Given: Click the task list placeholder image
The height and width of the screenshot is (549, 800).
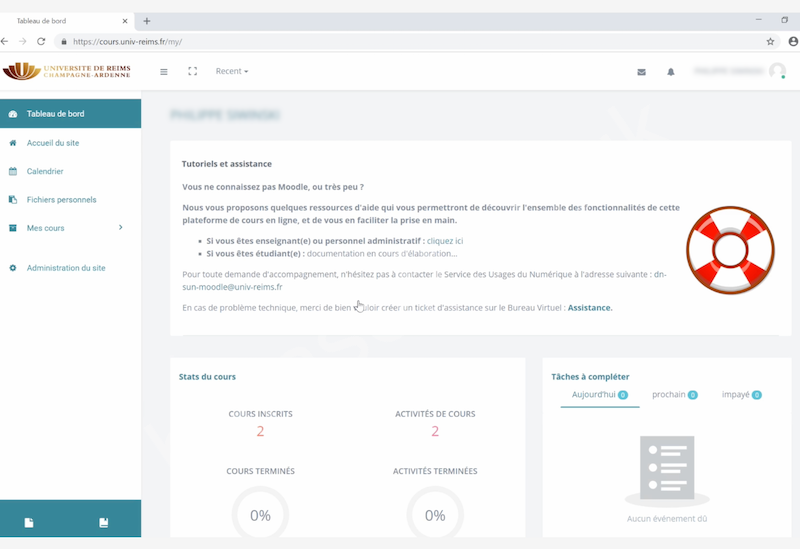Looking at the screenshot, I should [667, 470].
